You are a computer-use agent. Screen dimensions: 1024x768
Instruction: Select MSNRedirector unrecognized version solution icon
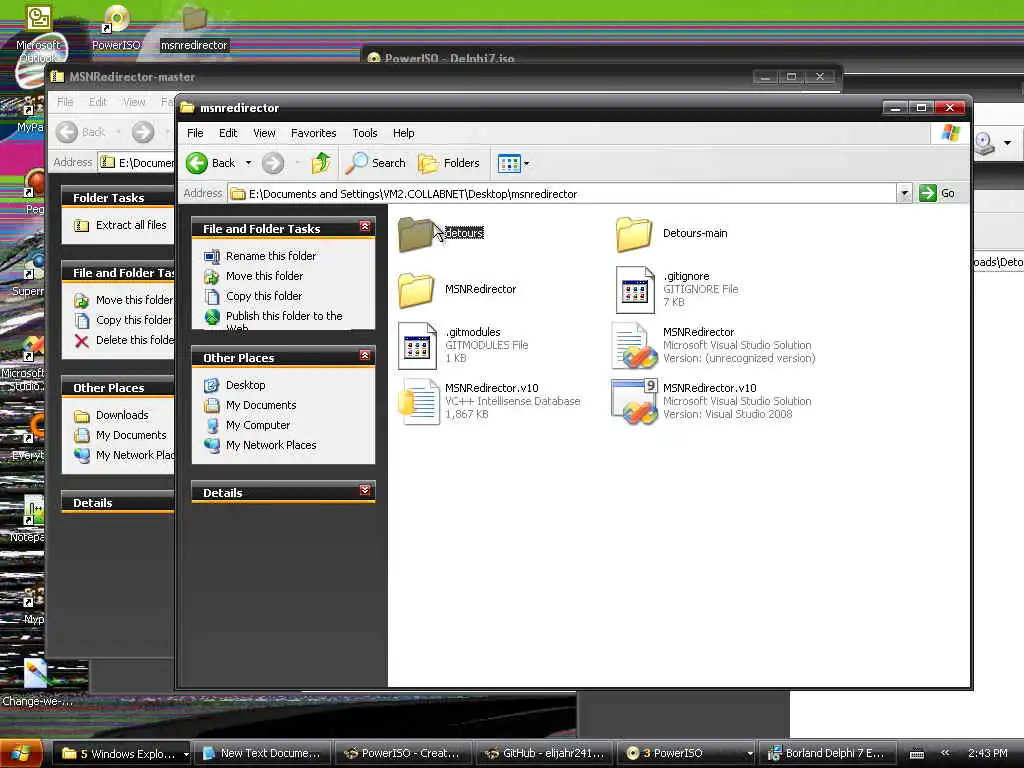pos(635,345)
